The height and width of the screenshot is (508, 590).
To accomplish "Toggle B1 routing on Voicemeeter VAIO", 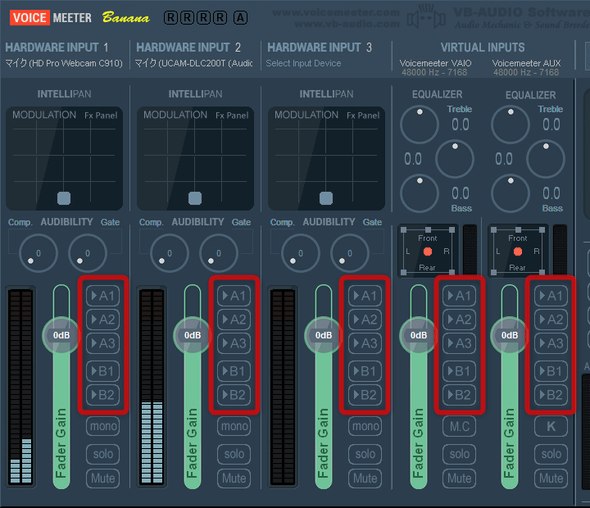I will [x=459, y=371].
